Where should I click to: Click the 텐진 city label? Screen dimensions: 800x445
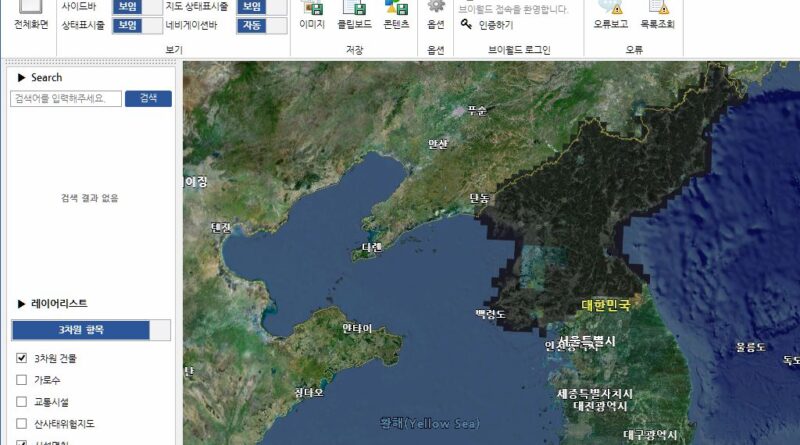click(x=221, y=228)
